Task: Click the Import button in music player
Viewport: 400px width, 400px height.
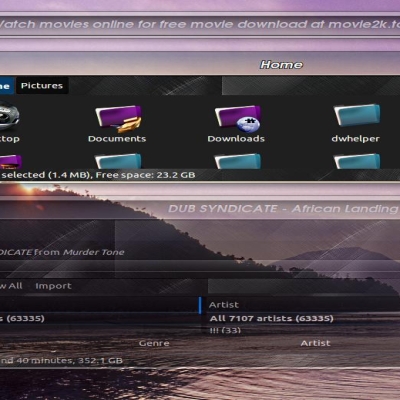Action: click(x=53, y=286)
